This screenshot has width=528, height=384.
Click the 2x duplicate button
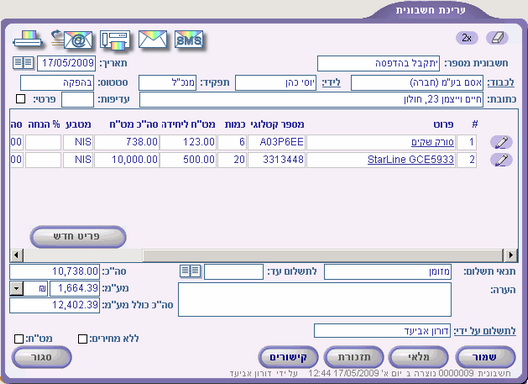(467, 38)
